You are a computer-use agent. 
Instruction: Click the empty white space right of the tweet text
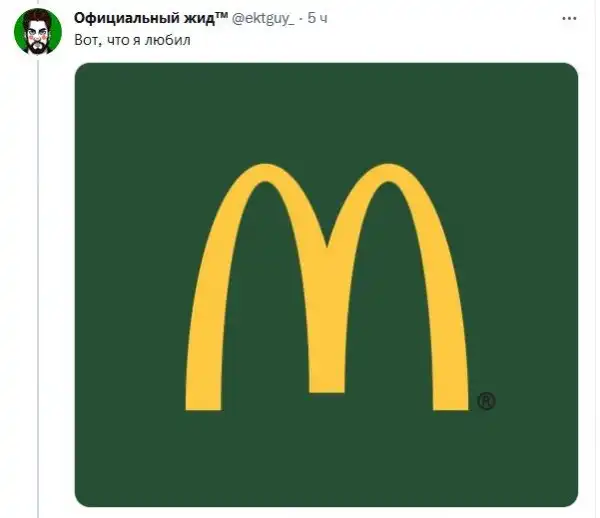[x=383, y=40]
